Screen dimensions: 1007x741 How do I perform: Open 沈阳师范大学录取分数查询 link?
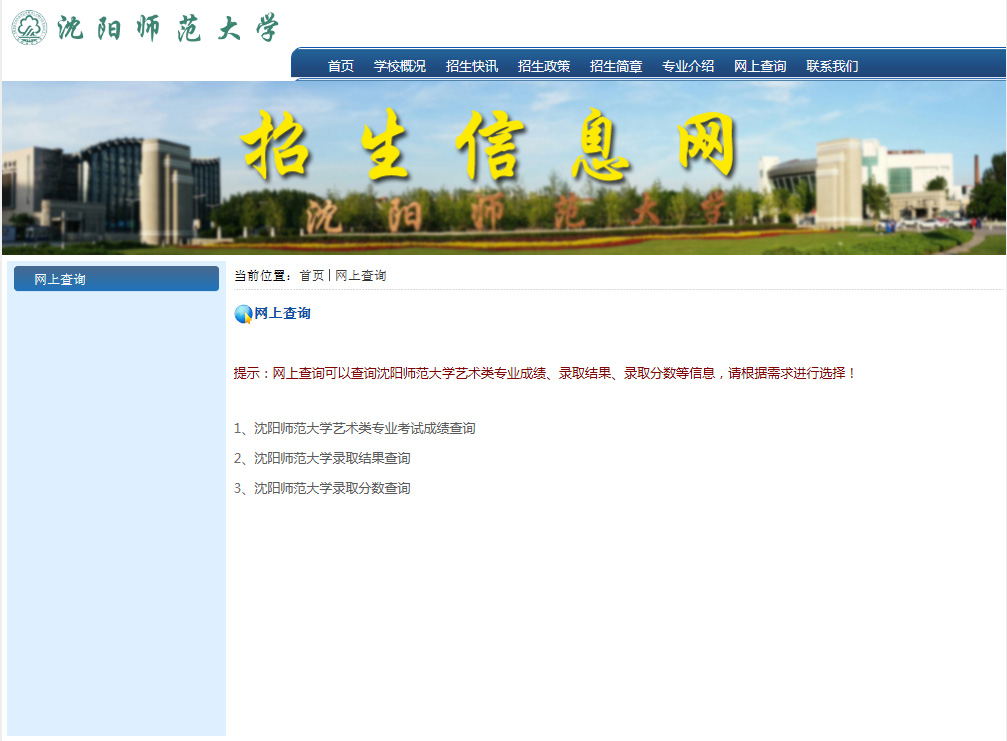[x=332, y=489]
